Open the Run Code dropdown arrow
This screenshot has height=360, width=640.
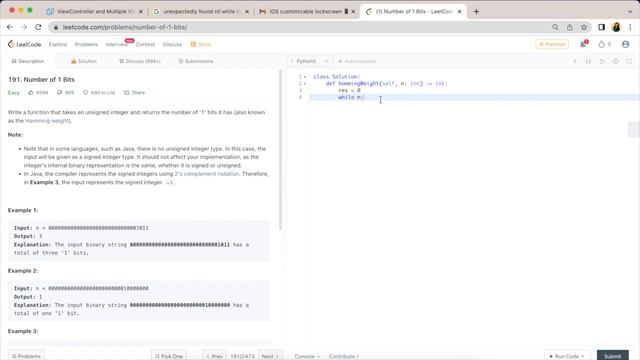tap(582, 356)
